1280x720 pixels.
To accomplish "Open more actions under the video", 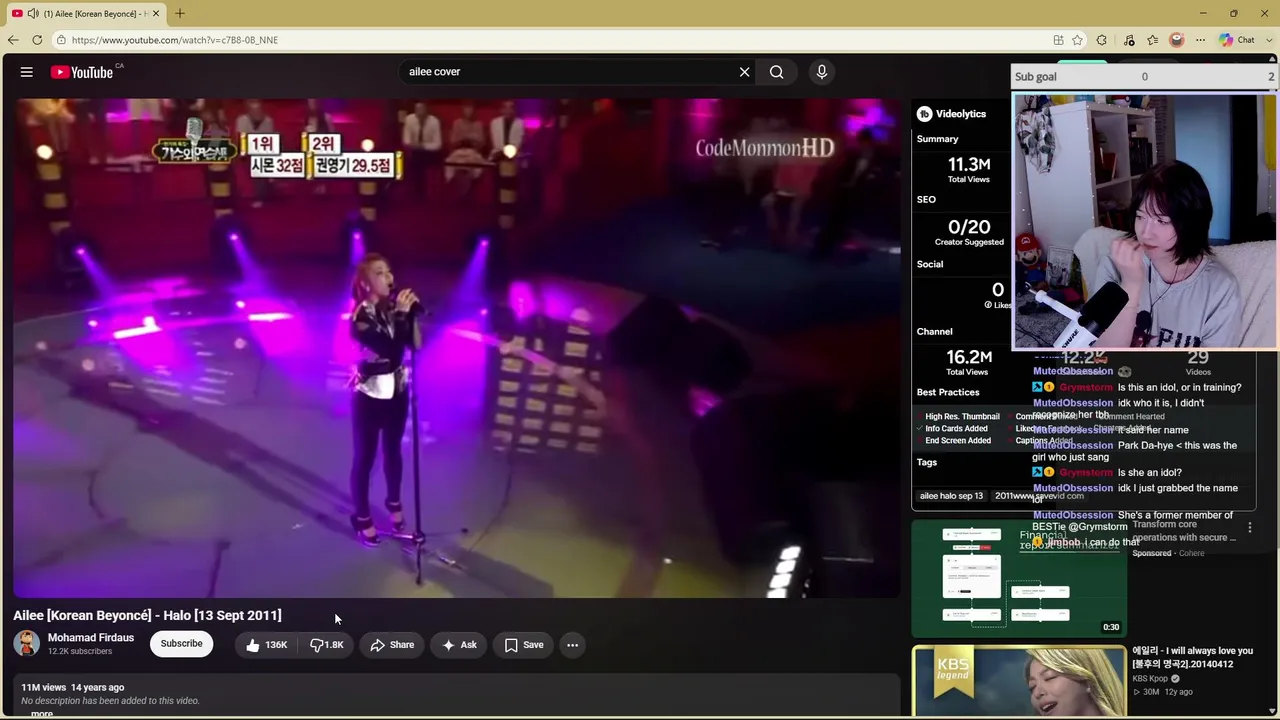I will pyautogui.click(x=572, y=645).
